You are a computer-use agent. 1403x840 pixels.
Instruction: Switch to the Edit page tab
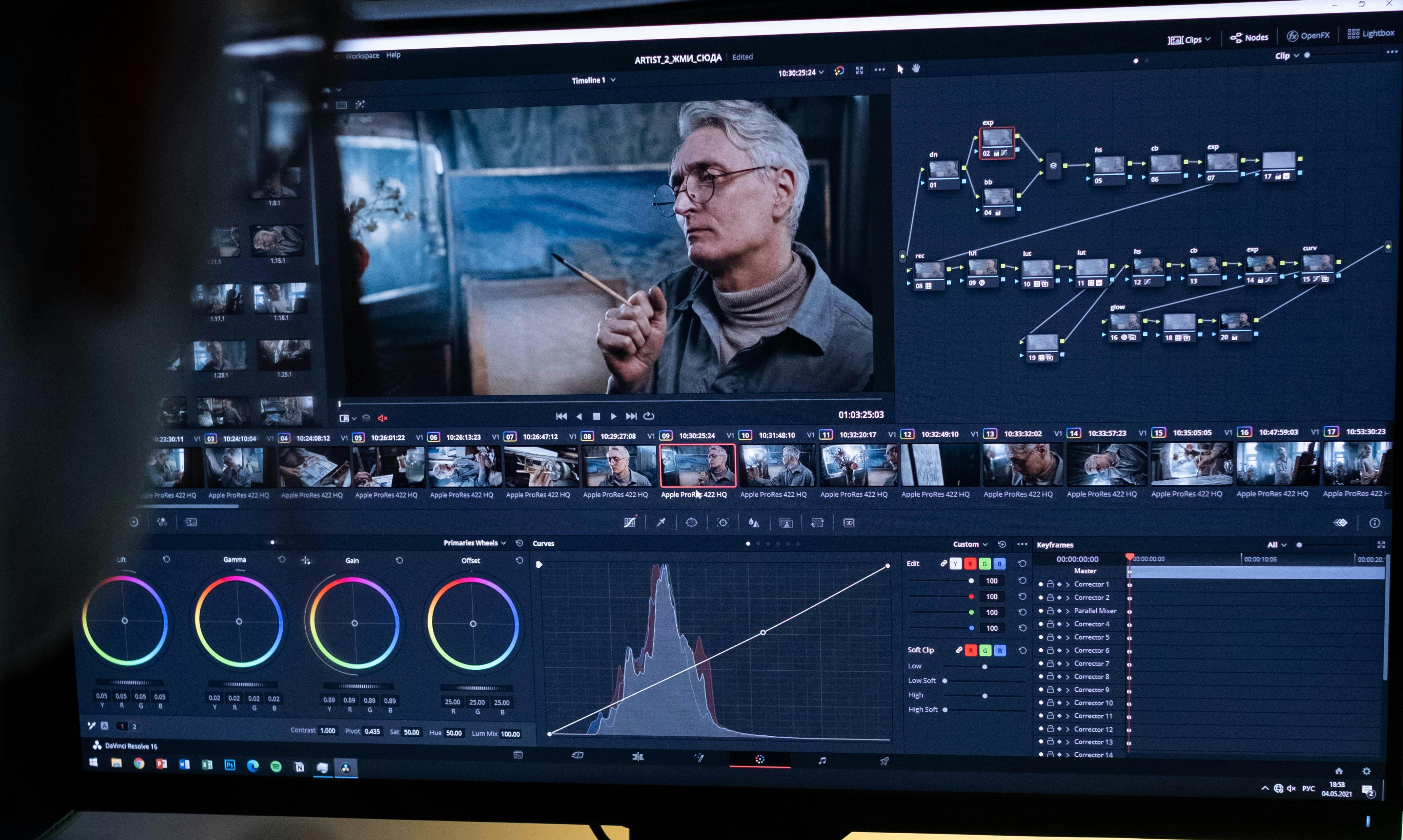(637, 757)
